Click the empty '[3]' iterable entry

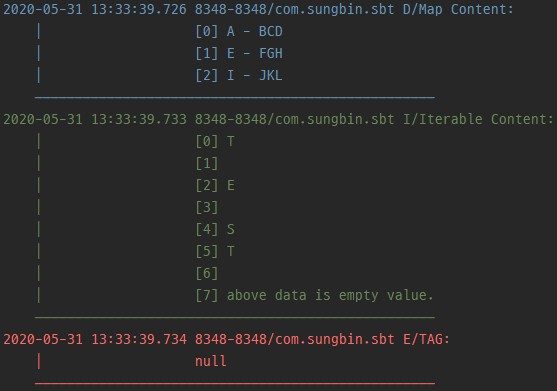click(207, 208)
